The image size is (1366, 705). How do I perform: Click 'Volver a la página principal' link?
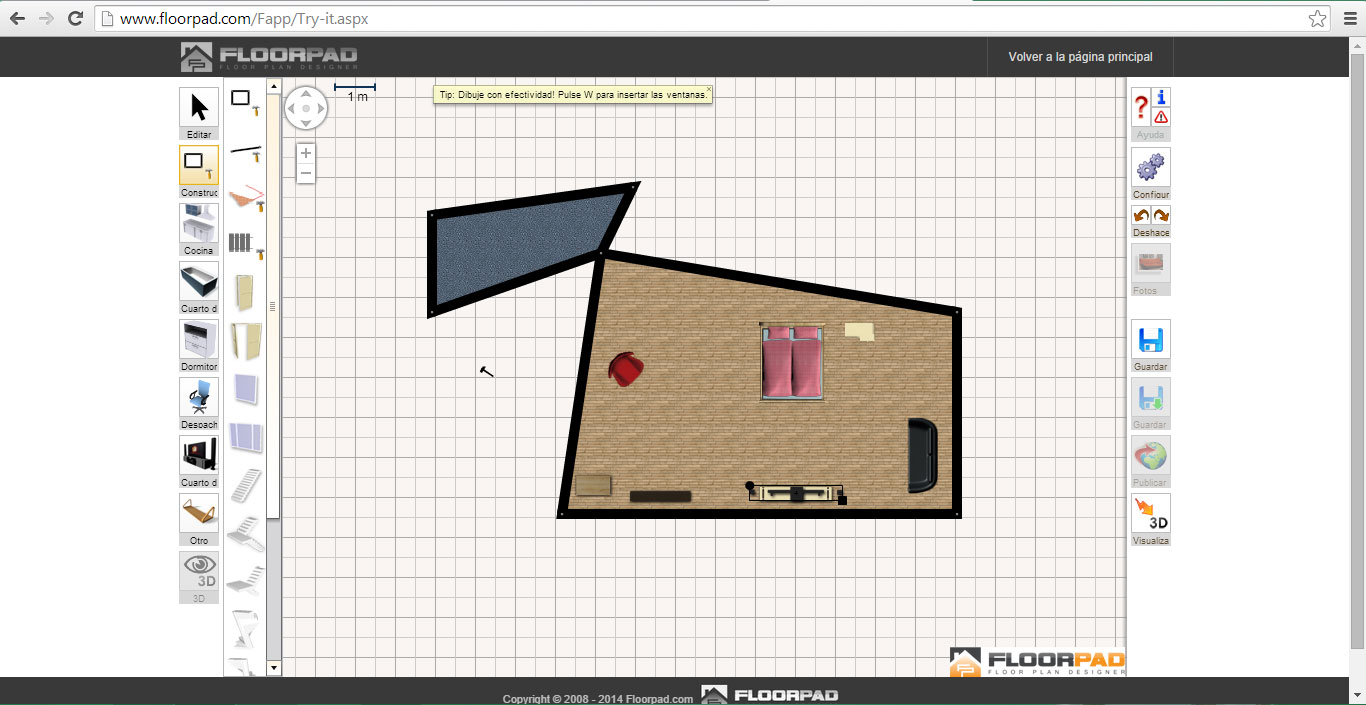tap(1080, 57)
